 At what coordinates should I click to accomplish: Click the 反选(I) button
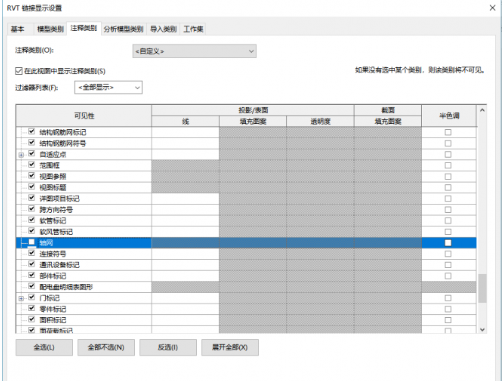168,347
